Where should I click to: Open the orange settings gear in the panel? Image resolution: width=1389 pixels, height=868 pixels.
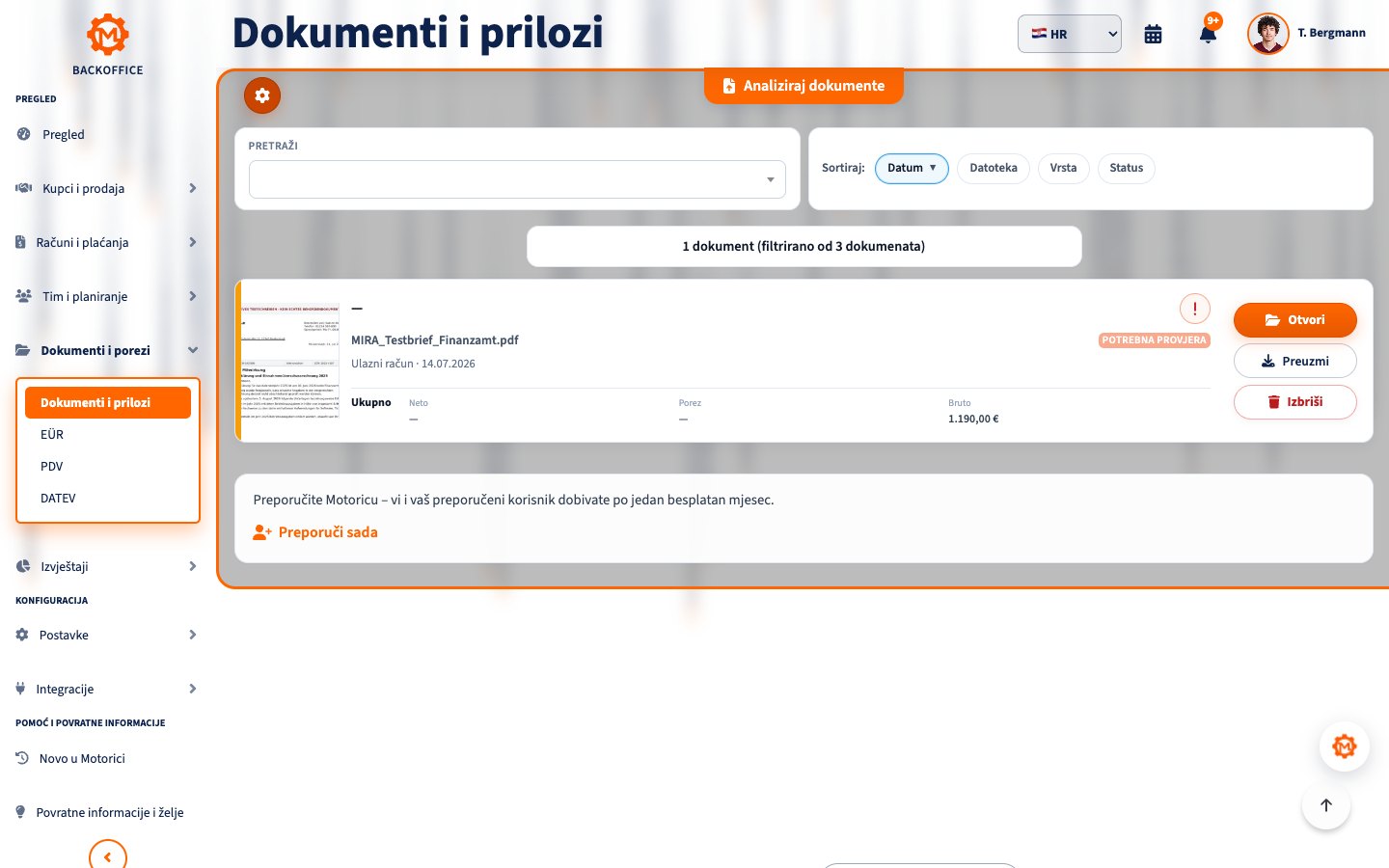point(262,95)
